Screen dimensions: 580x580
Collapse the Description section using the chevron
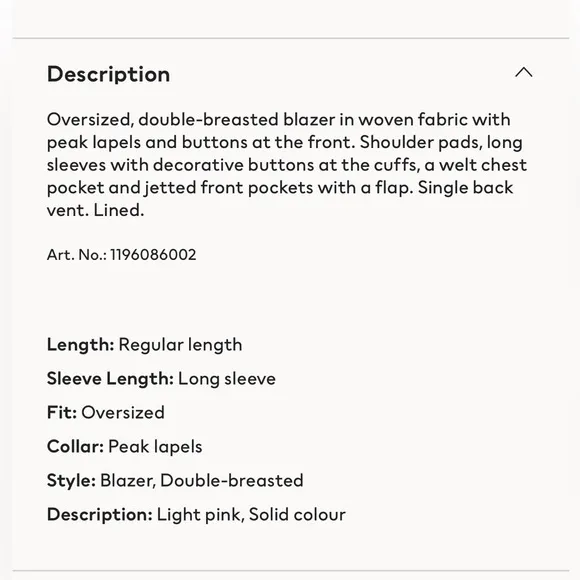tap(524, 72)
